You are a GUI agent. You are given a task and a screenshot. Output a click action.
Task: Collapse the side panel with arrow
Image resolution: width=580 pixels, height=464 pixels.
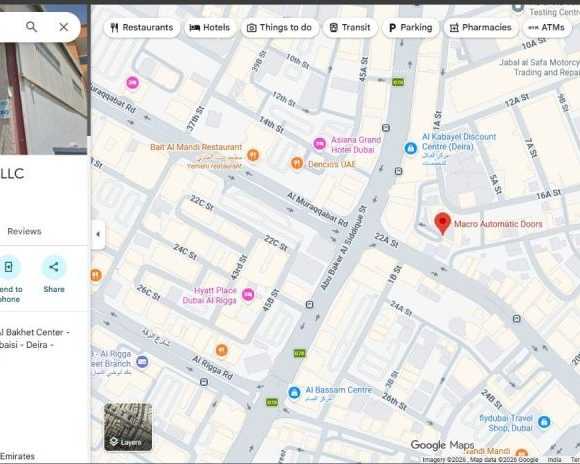98,234
